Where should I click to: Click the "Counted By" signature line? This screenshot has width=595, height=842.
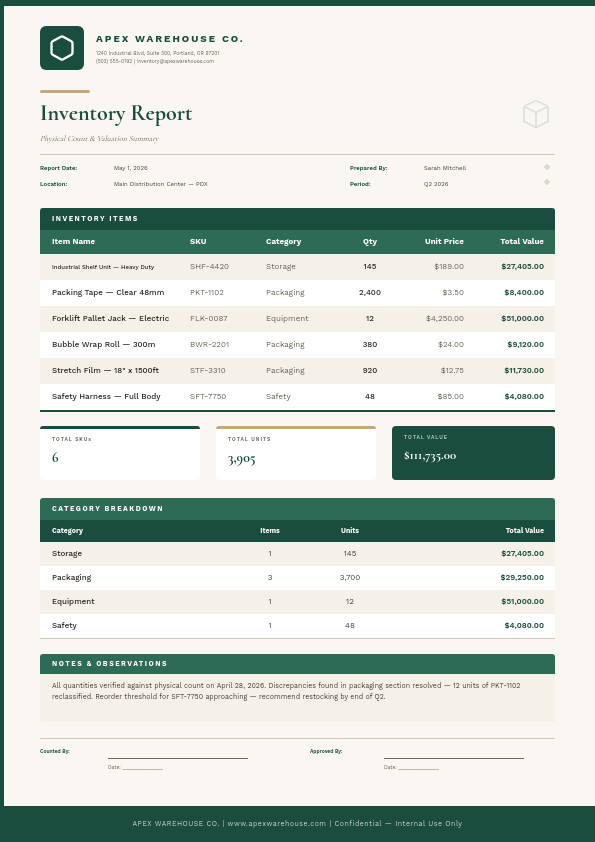[178, 758]
